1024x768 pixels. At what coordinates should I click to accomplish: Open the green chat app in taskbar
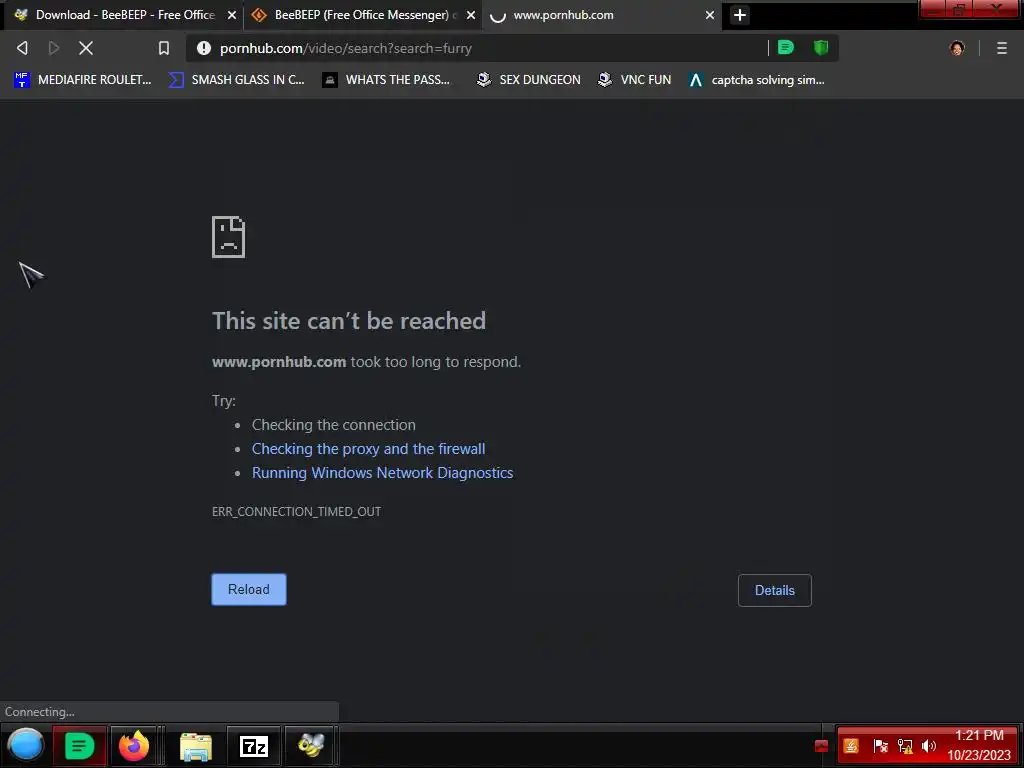tap(79, 746)
